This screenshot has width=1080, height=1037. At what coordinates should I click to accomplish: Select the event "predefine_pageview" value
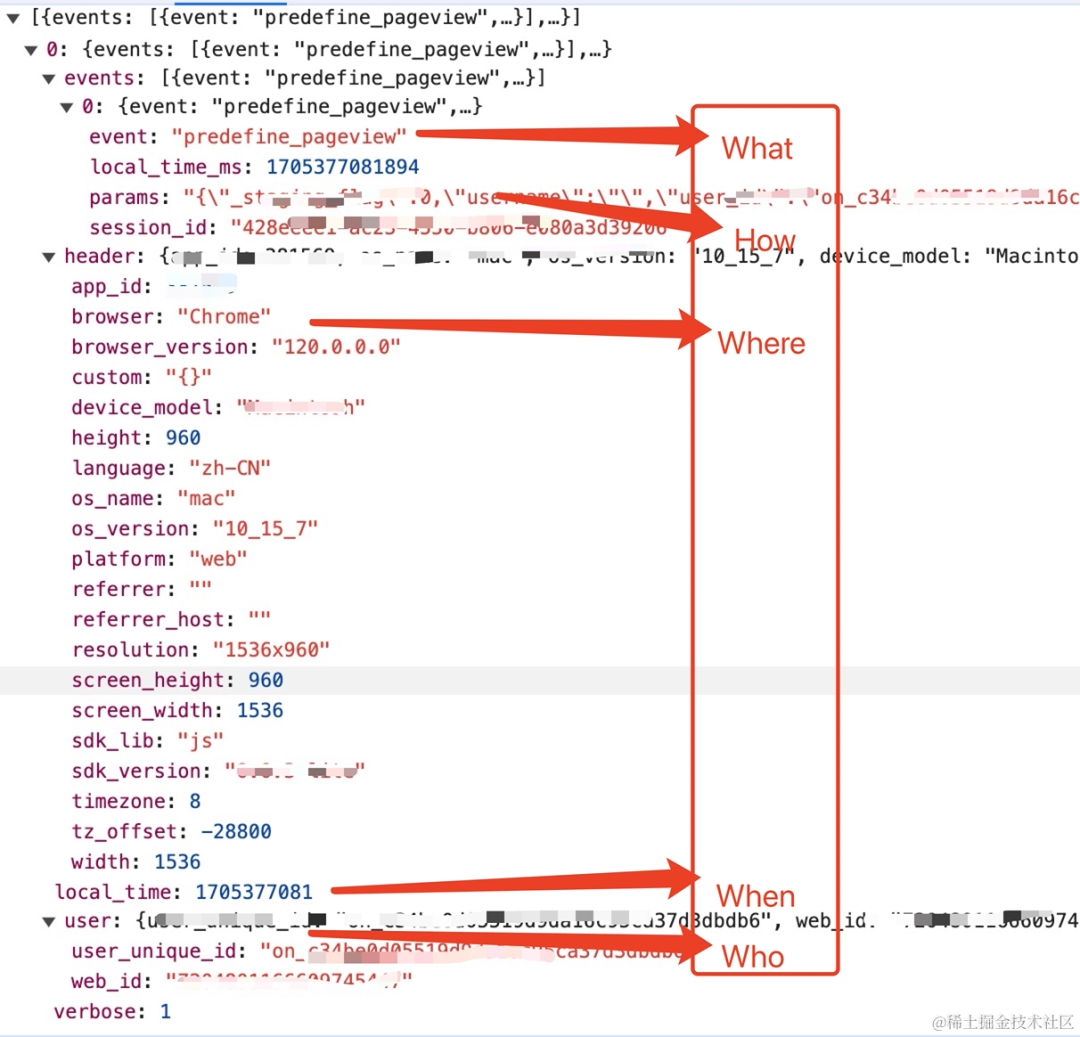[x=289, y=137]
